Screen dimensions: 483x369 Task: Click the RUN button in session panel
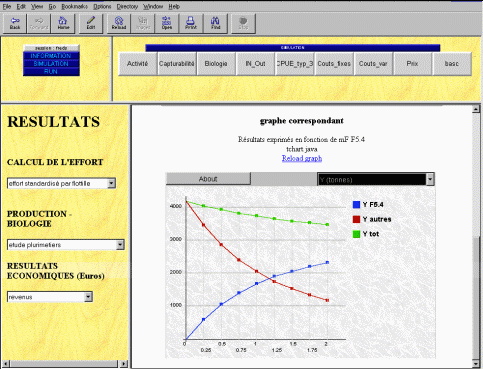(x=51, y=72)
